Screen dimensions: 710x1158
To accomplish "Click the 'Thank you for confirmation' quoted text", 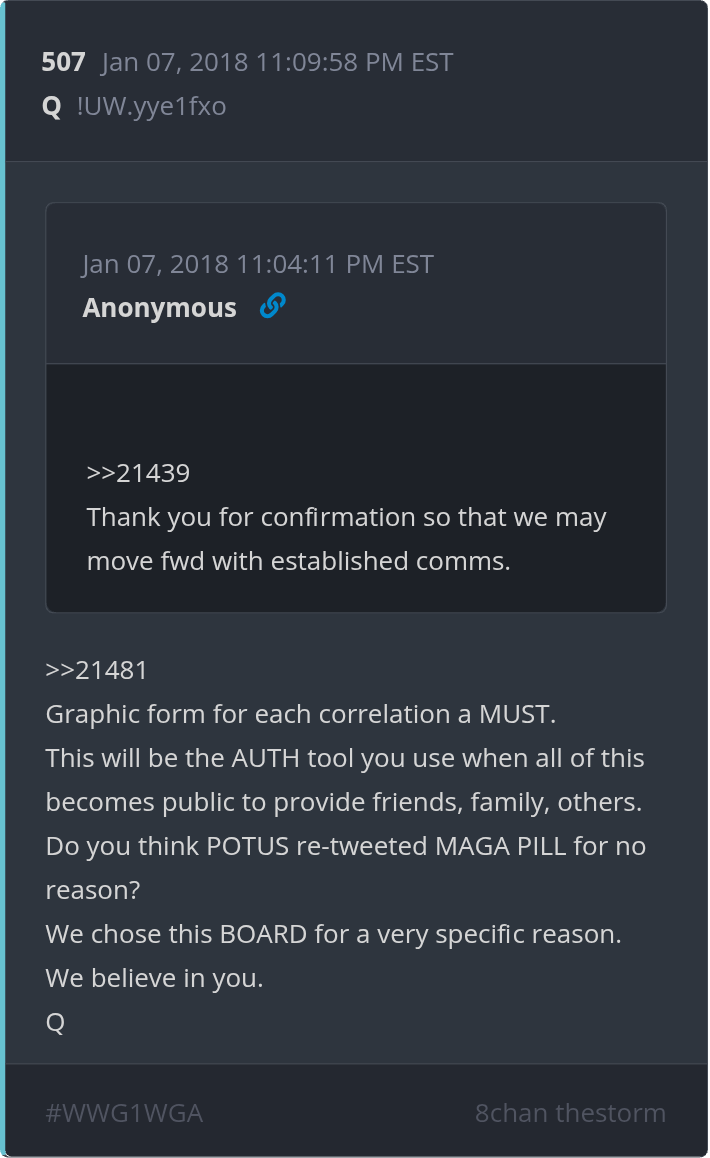I will [346, 517].
